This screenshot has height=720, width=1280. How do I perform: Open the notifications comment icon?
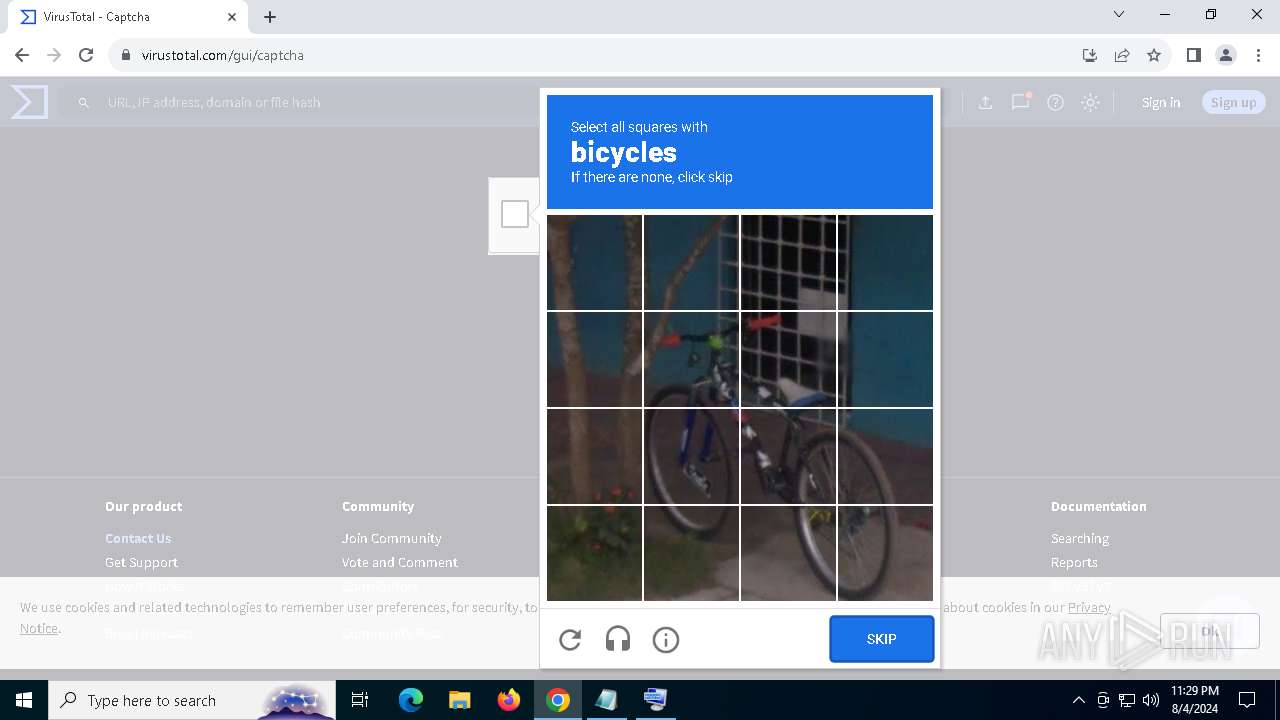1020,102
